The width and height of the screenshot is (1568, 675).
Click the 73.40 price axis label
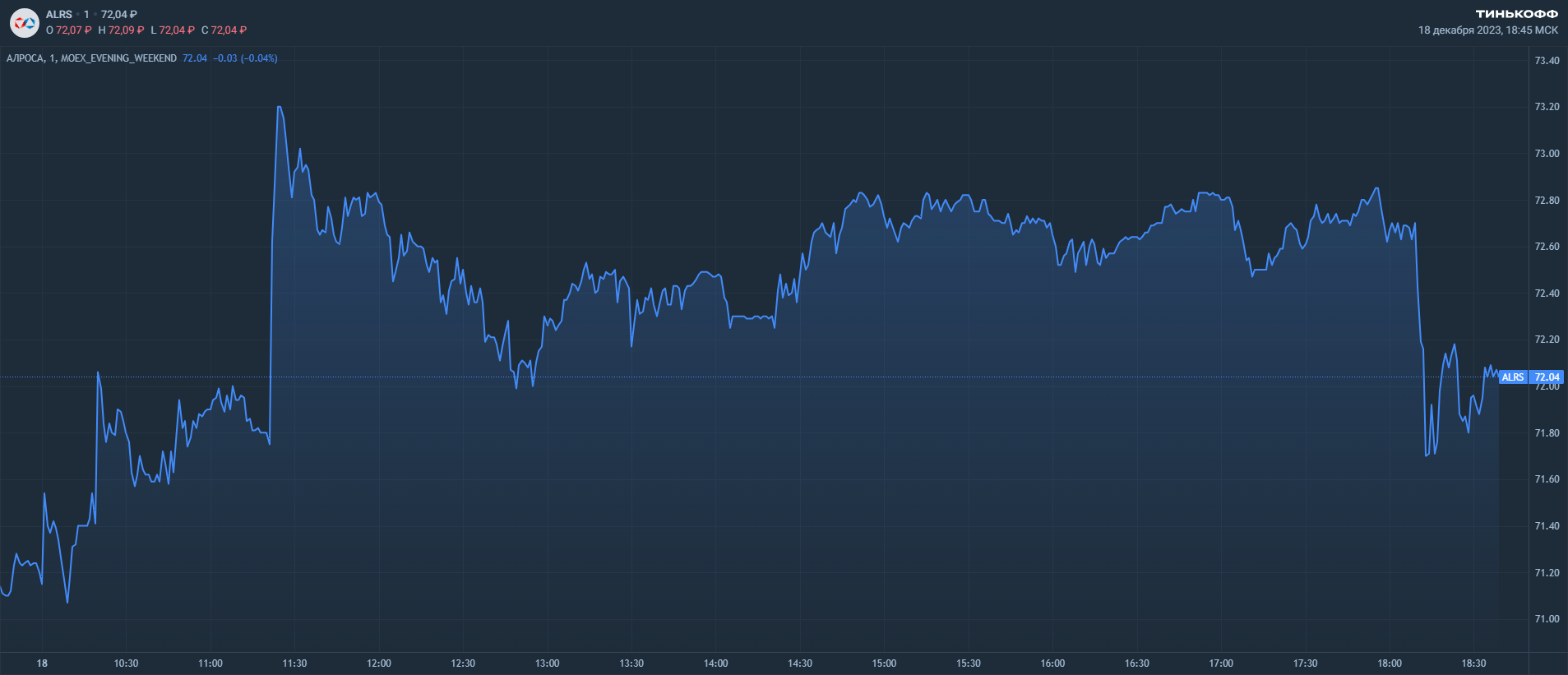click(x=1547, y=61)
